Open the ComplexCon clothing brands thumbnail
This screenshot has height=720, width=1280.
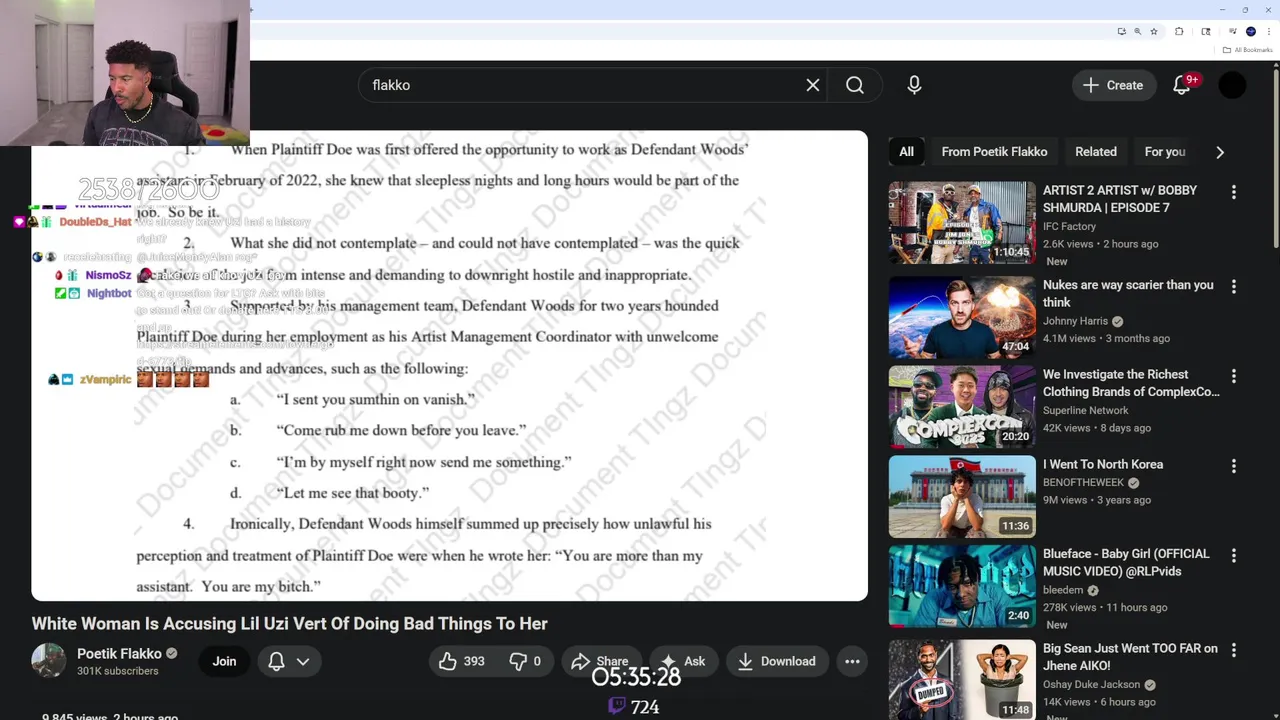tap(962, 406)
